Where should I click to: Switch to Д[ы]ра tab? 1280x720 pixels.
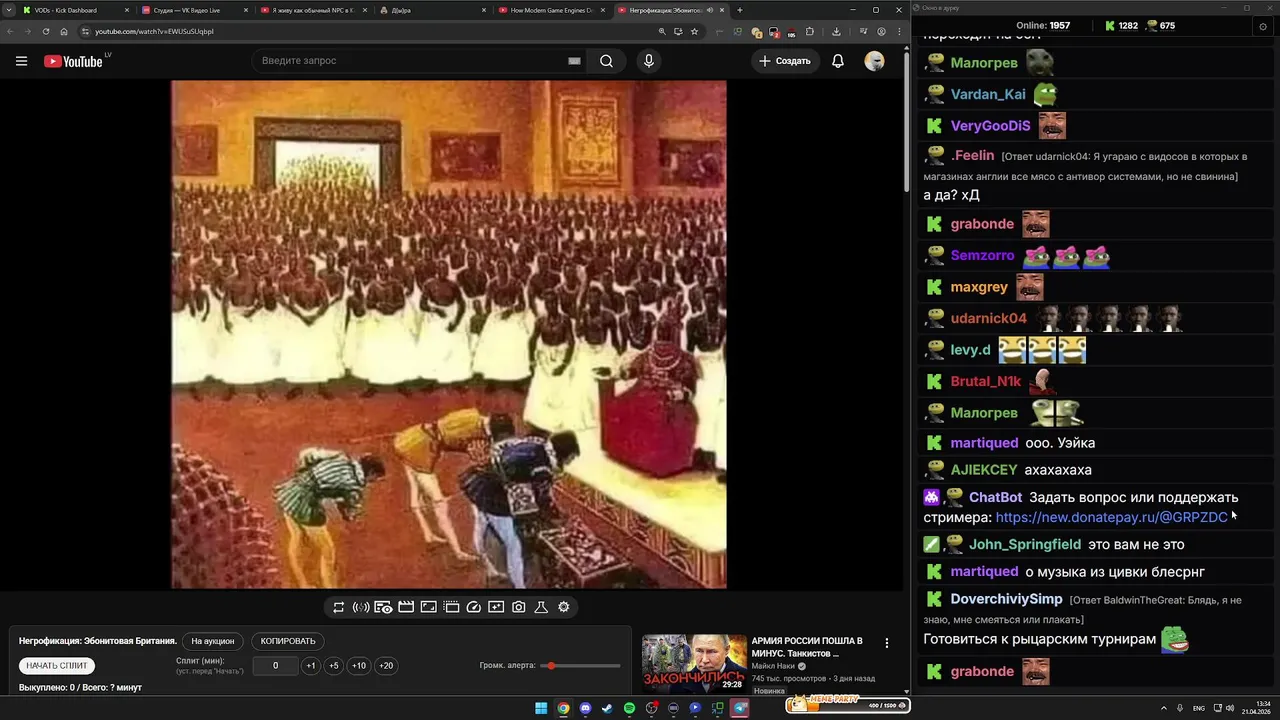point(430,10)
